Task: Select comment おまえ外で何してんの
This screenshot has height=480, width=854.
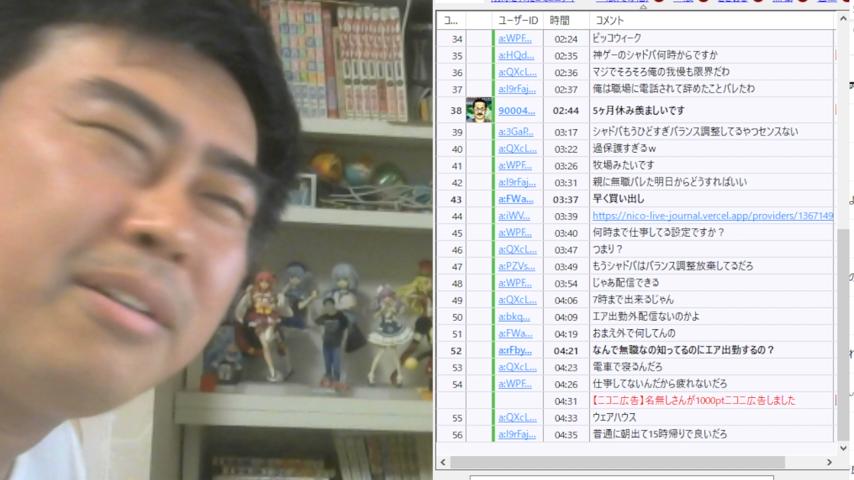Action: click(634, 333)
